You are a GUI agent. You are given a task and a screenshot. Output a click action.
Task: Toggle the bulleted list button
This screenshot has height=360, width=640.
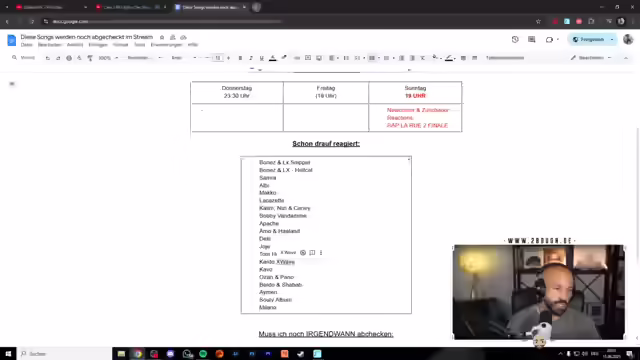372,58
